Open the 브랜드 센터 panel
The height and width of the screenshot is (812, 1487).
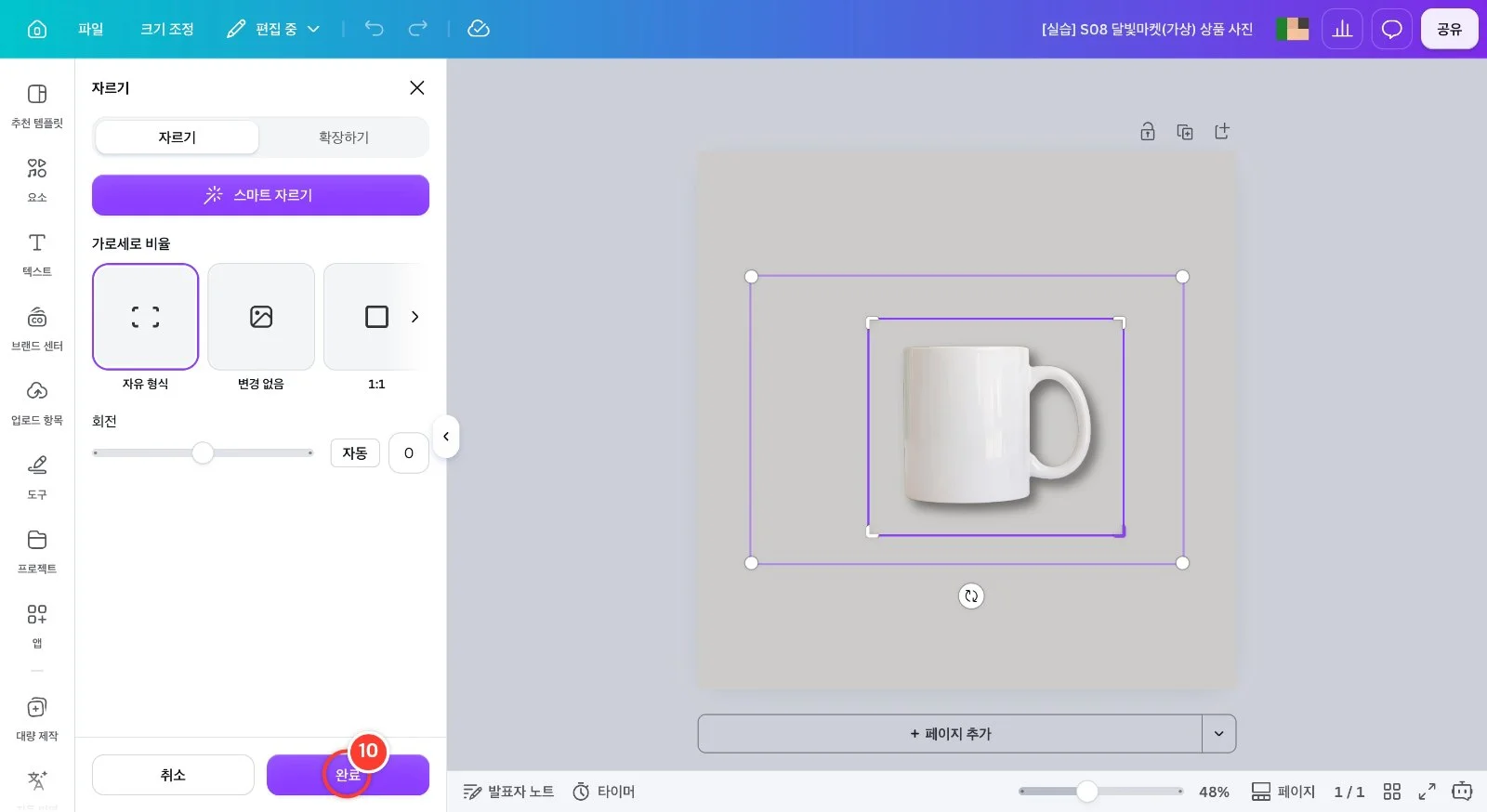click(37, 328)
